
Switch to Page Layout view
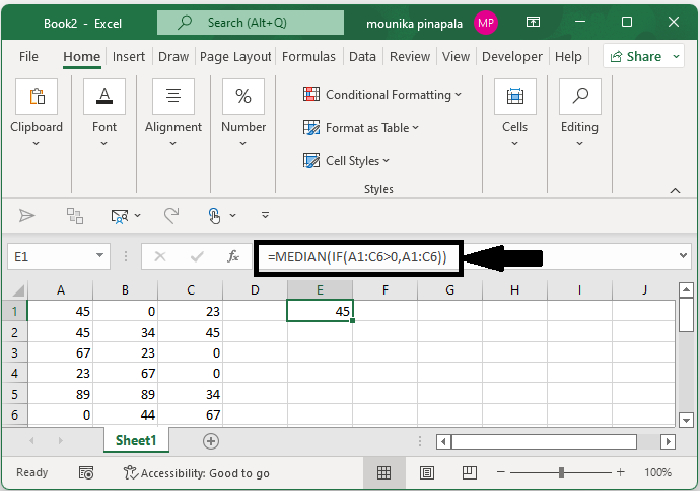[427, 472]
